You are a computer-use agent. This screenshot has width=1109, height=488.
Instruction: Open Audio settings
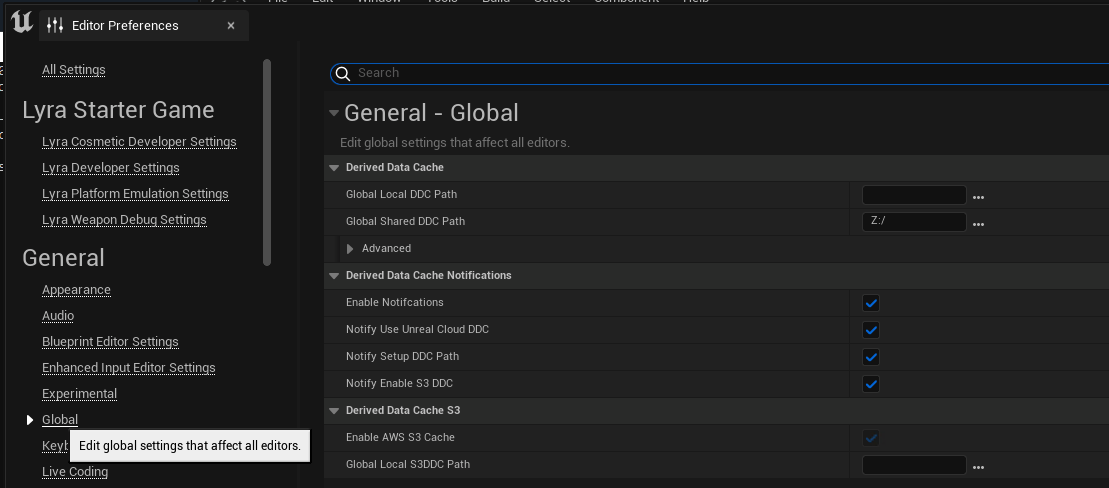(58, 315)
